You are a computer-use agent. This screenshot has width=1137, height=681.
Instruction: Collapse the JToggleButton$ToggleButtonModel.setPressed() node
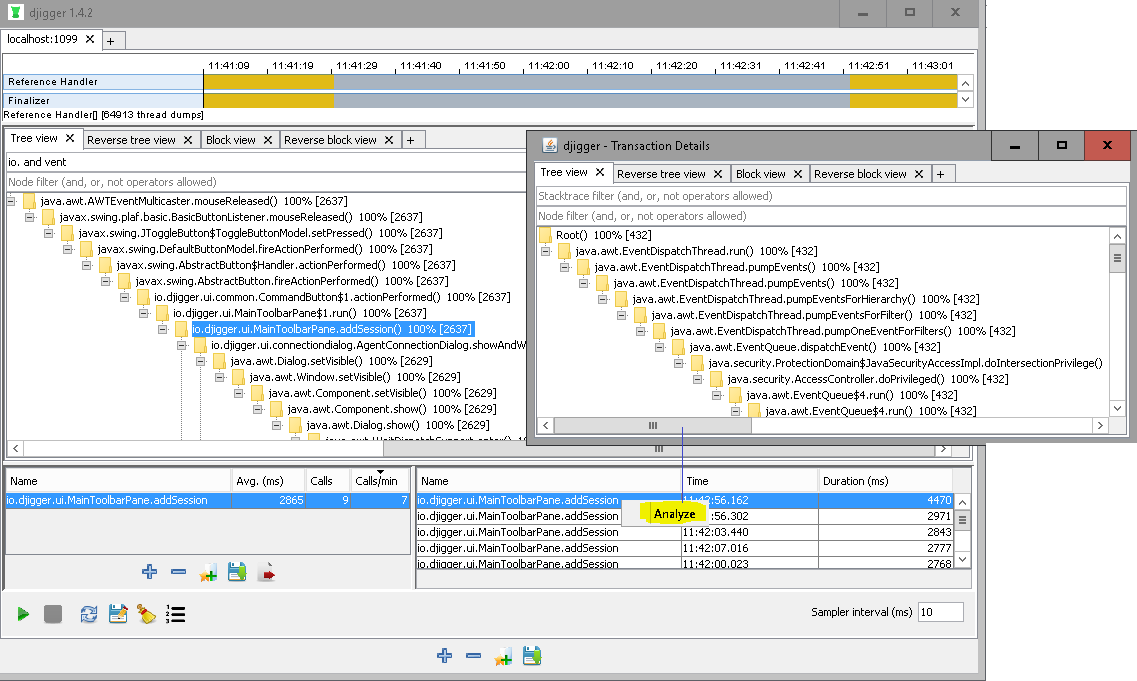(x=49, y=233)
